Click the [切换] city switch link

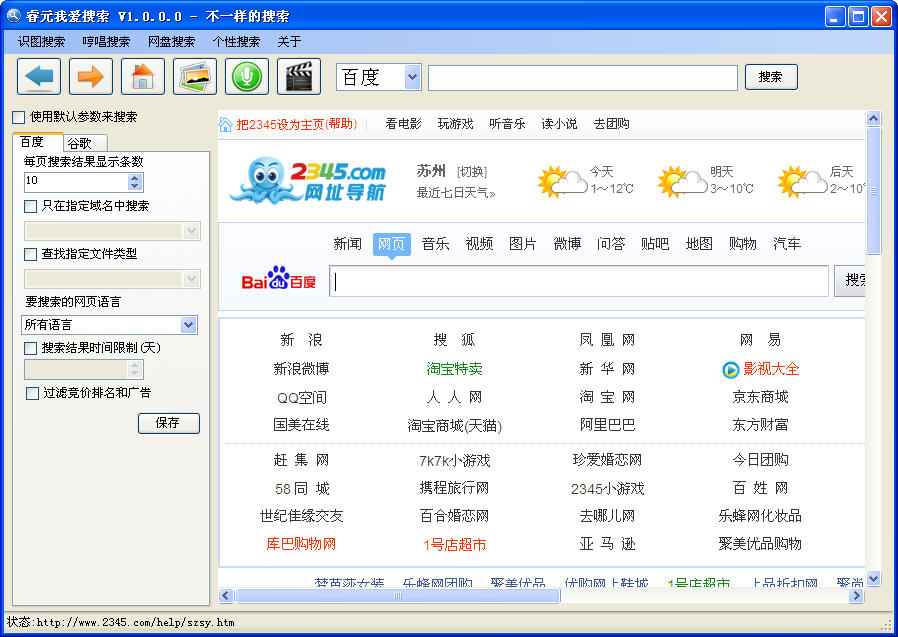click(472, 172)
